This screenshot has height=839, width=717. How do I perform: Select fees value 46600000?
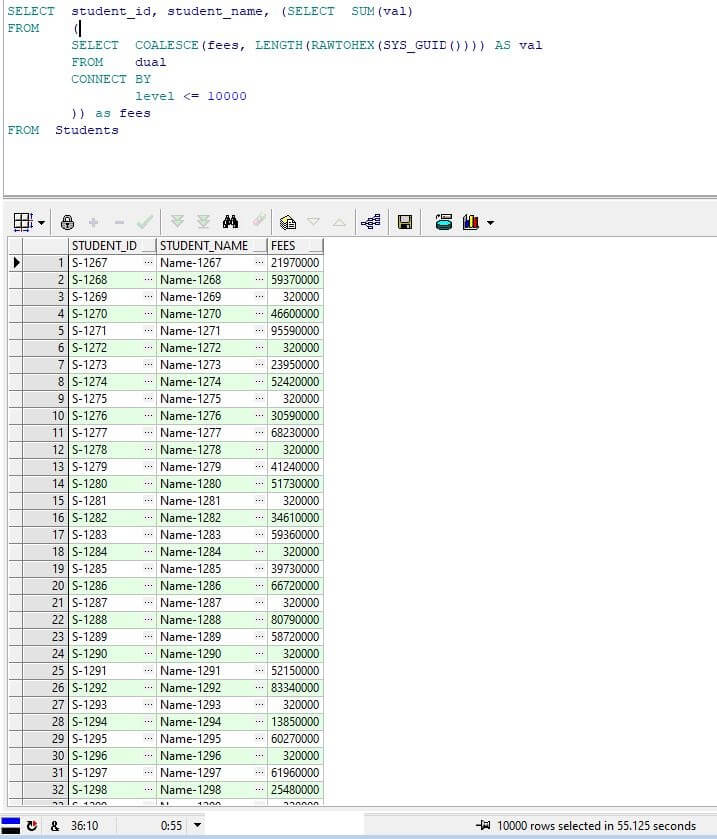[x=295, y=314]
